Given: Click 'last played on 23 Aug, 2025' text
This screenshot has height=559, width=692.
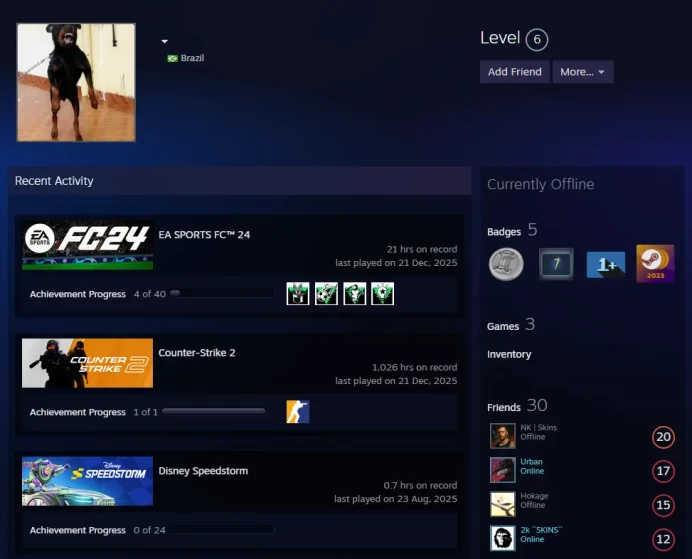Looking at the screenshot, I should [x=395, y=499].
